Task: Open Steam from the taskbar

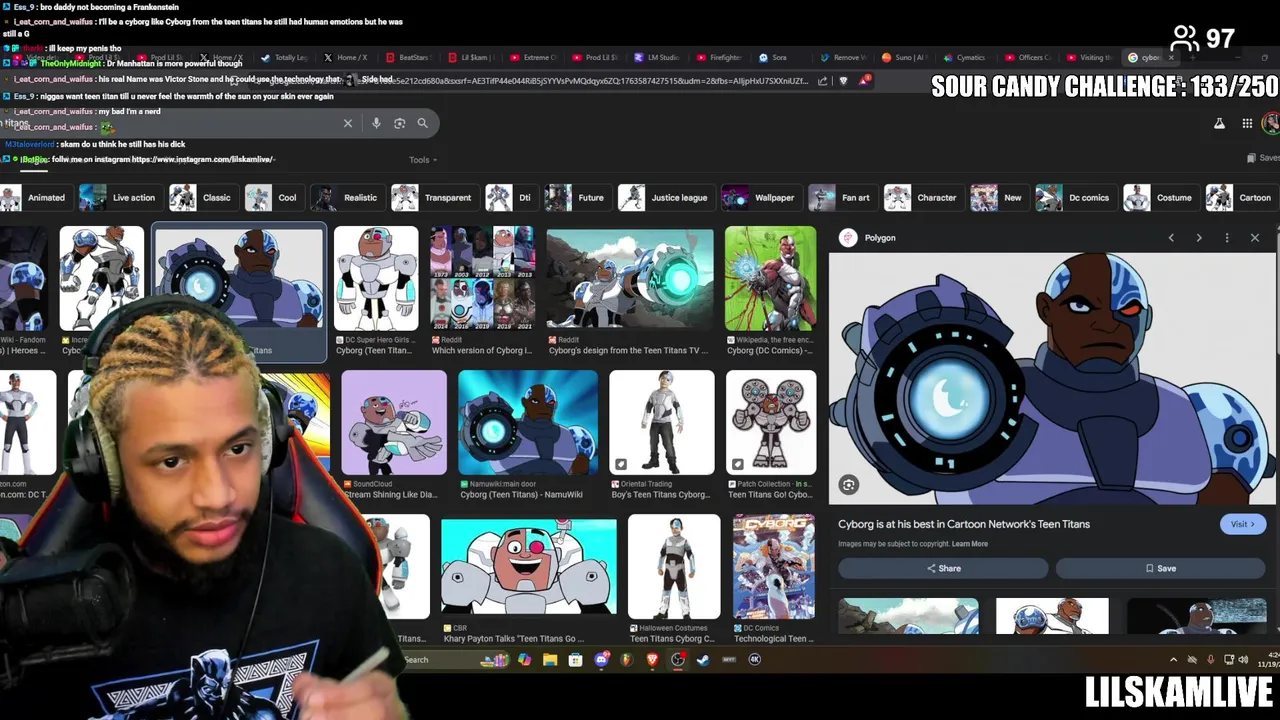Action: [703, 659]
